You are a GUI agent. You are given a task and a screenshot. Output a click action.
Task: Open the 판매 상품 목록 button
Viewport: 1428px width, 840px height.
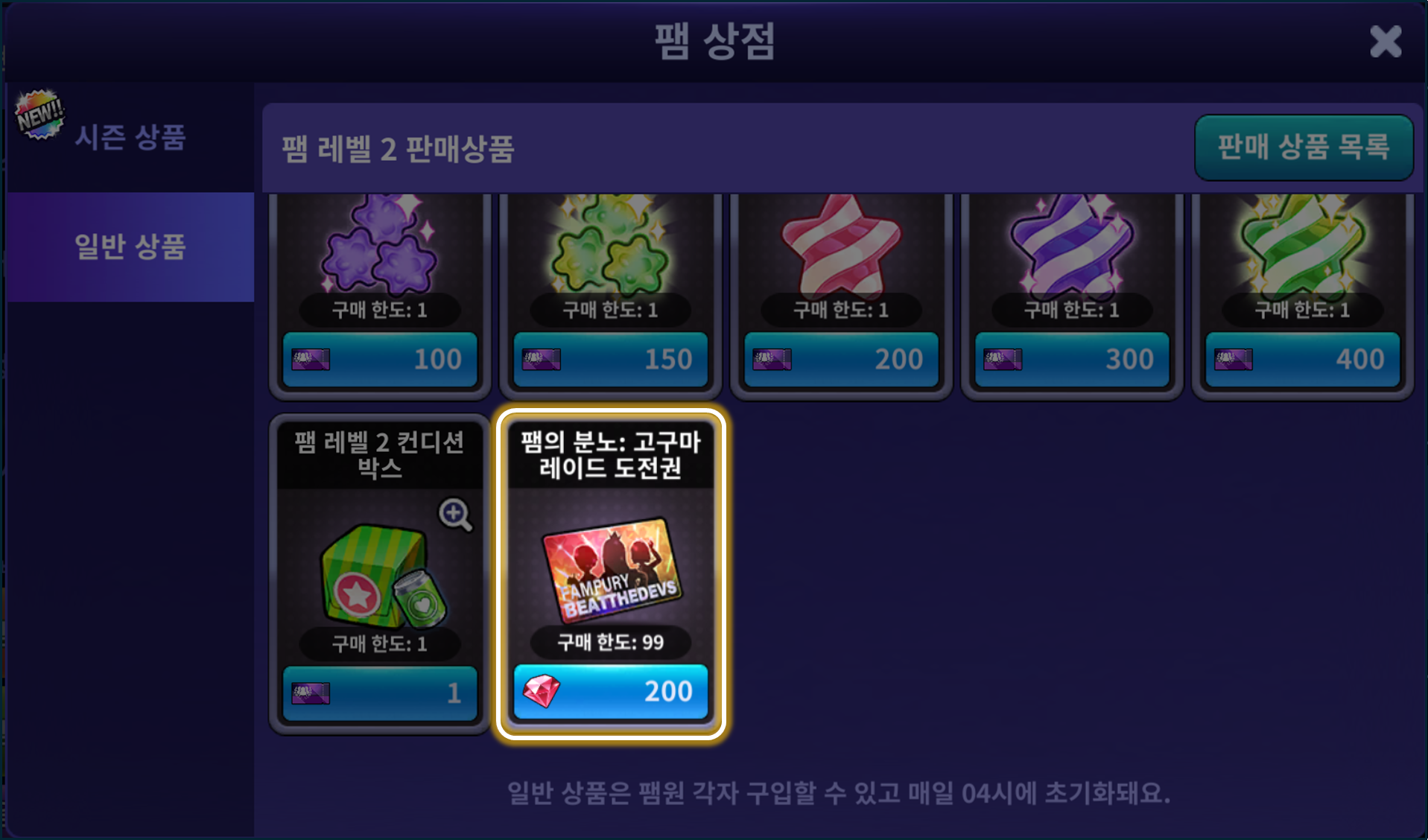[1304, 147]
